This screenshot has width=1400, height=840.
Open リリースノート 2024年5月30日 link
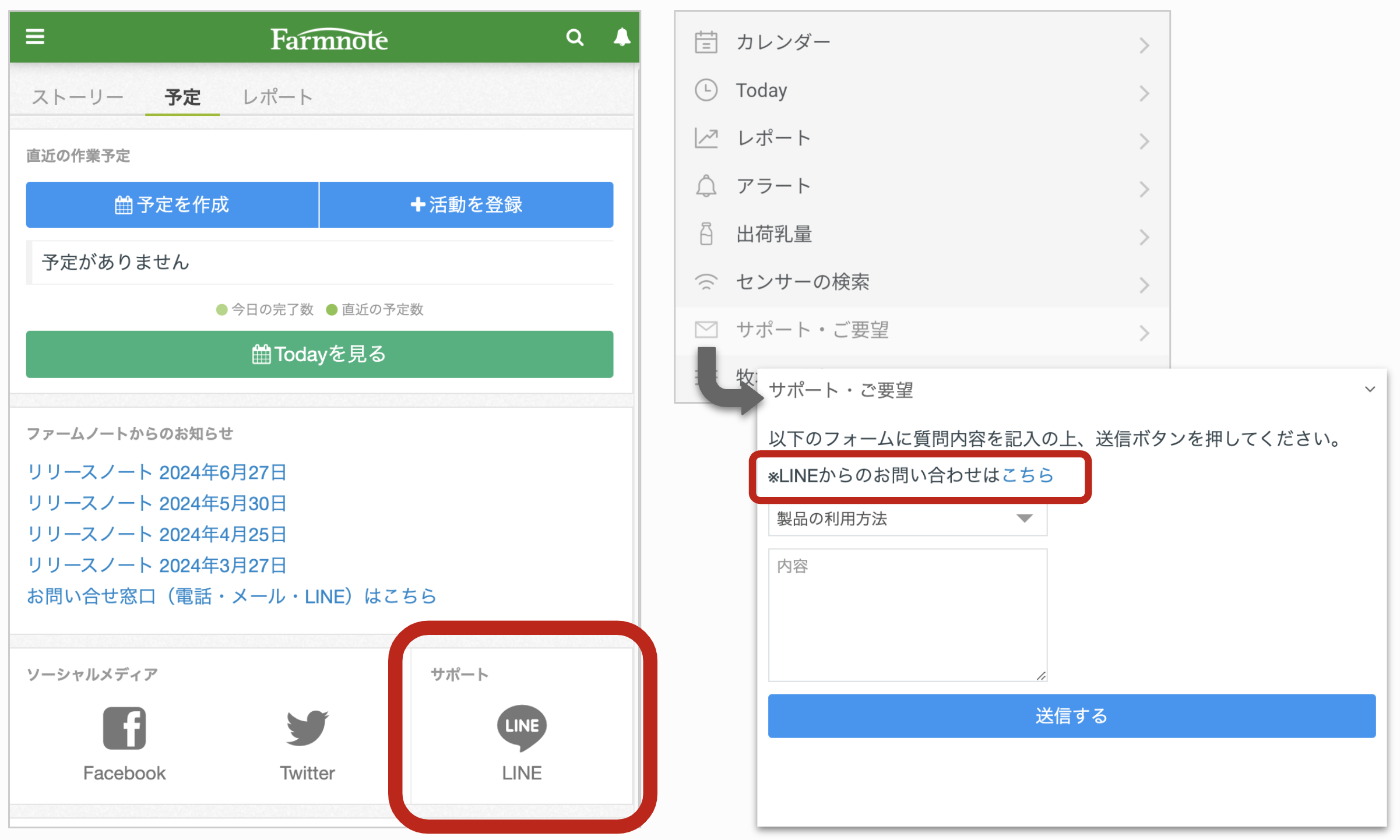[x=157, y=503]
